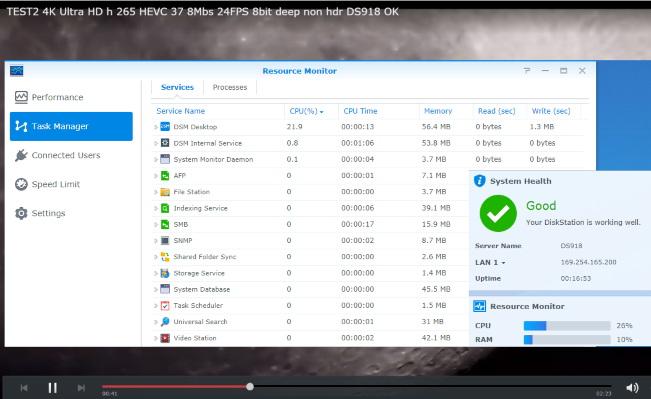Select Task Manager in sidebar
The image size is (651, 399).
[x=71, y=126]
